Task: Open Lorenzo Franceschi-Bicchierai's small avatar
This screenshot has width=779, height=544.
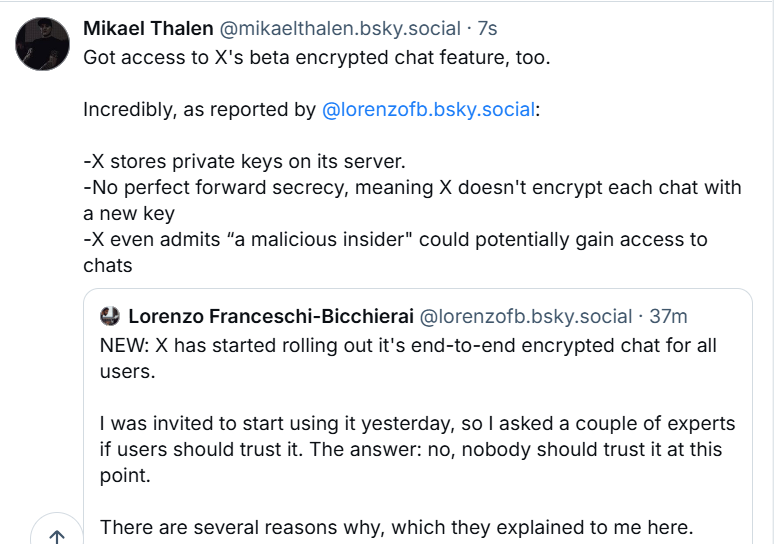Action: 110,316
